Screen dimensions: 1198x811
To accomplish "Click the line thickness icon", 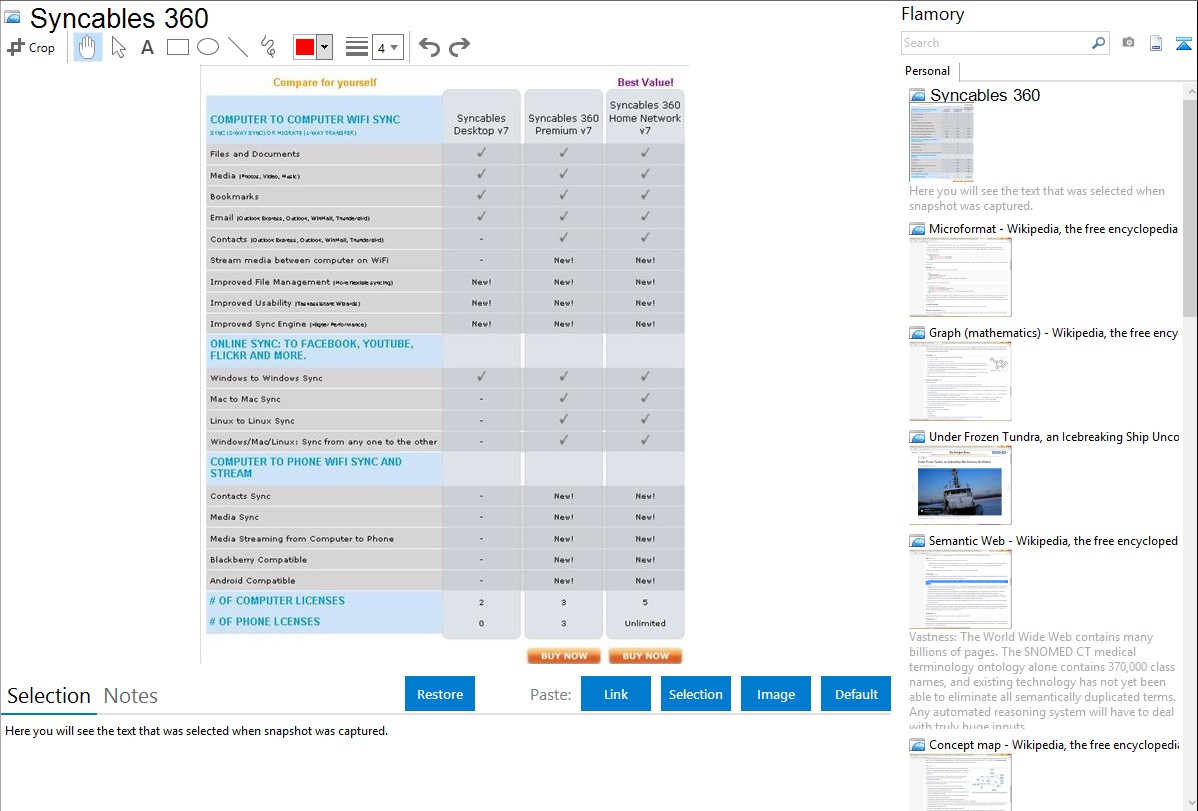I will pyautogui.click(x=357, y=47).
